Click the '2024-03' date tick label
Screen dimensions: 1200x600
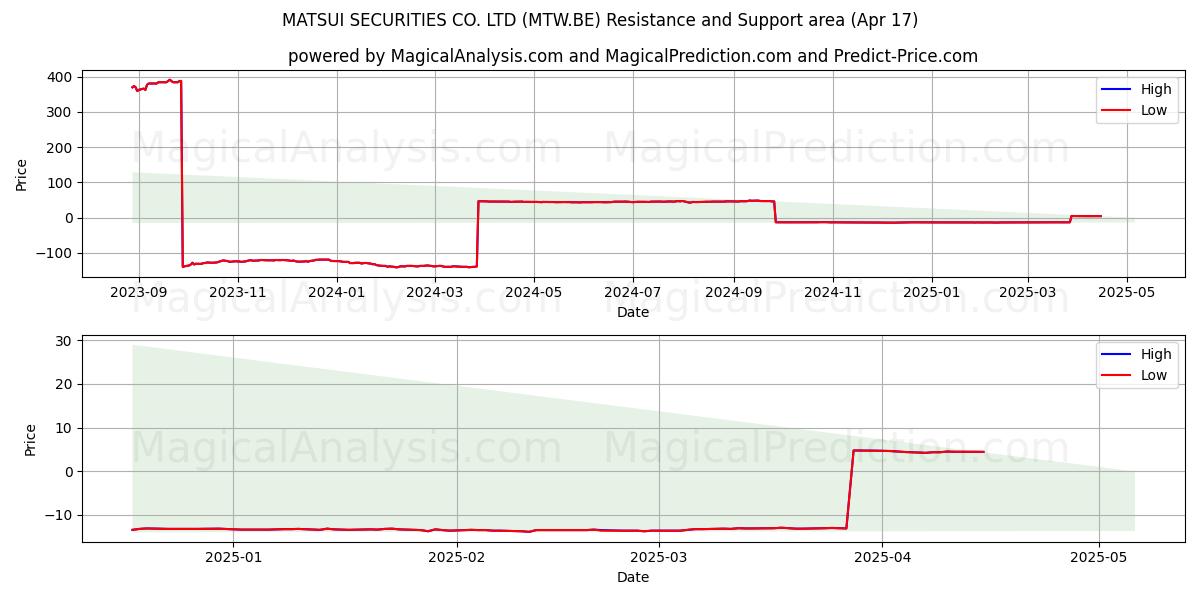pos(435,292)
